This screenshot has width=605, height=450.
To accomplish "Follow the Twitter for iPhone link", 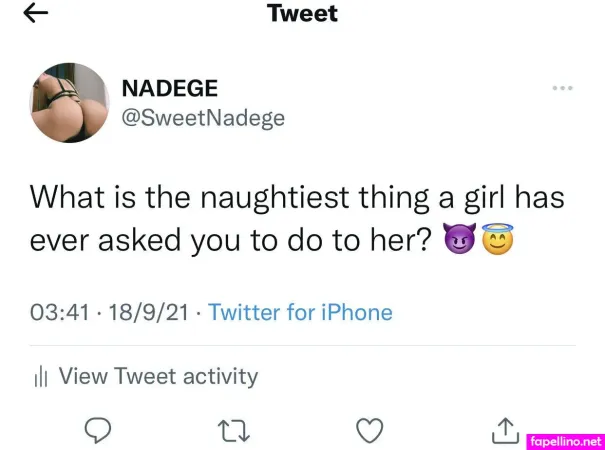I will click(300, 312).
